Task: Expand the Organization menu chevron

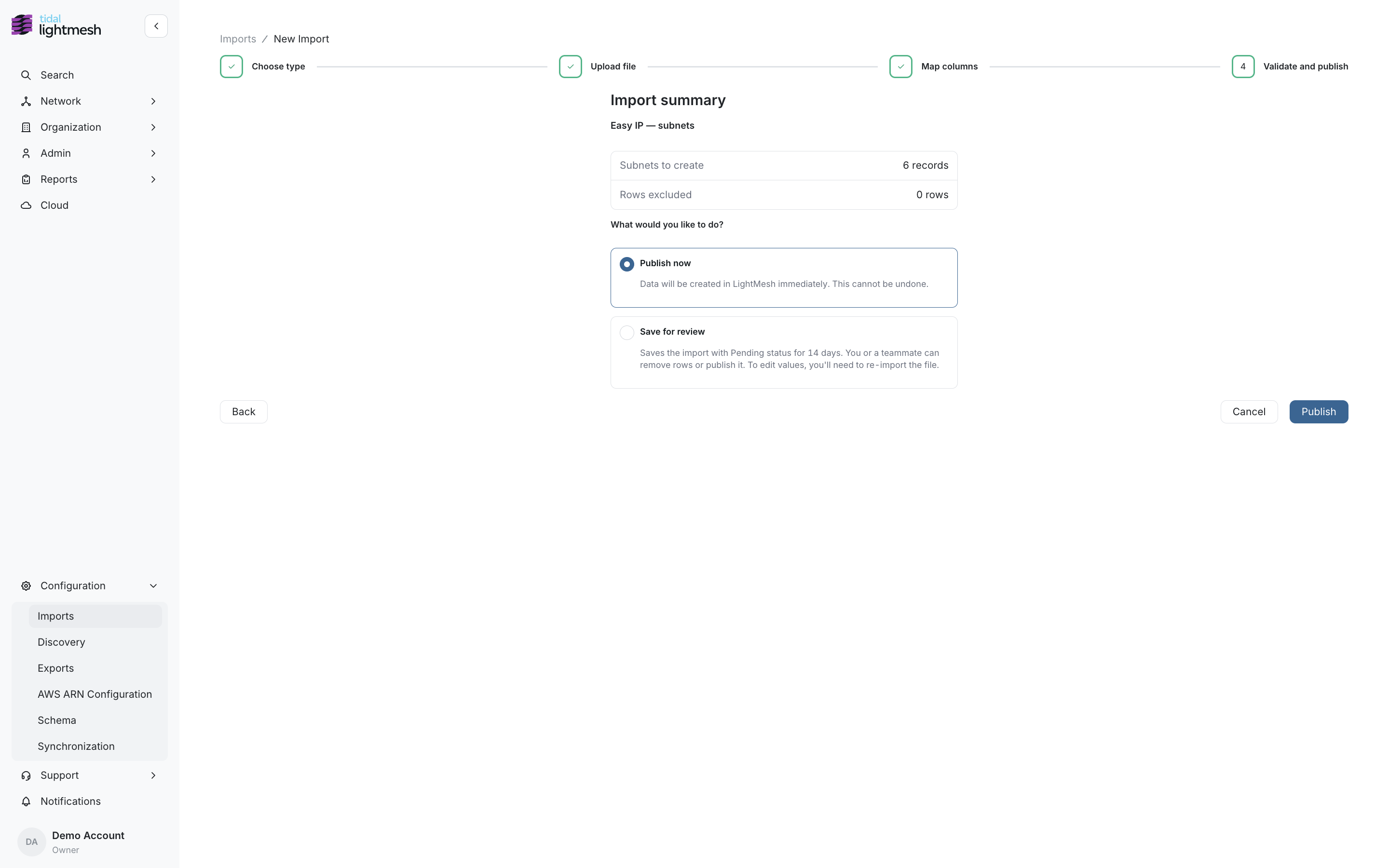Action: point(153,127)
